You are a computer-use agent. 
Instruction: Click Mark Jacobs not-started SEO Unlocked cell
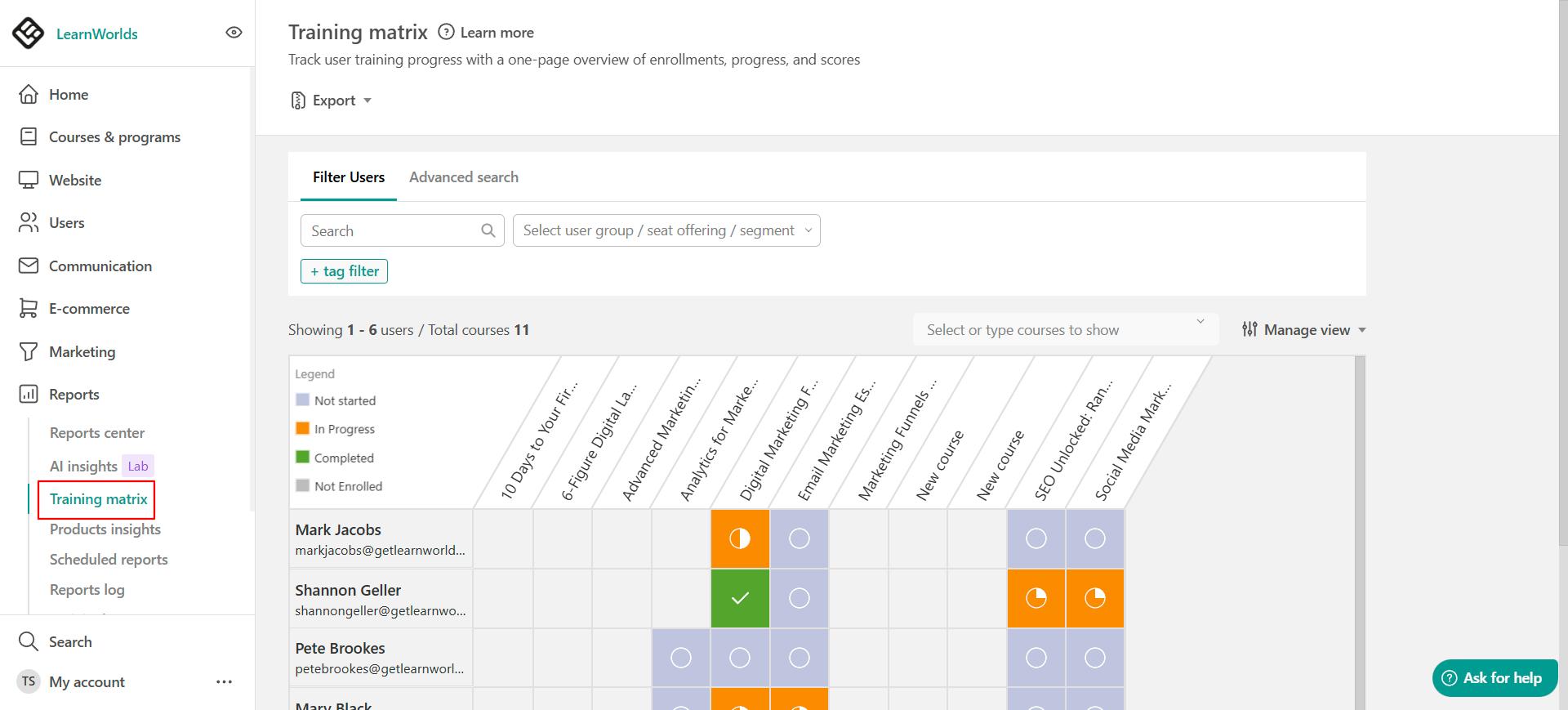click(1036, 538)
